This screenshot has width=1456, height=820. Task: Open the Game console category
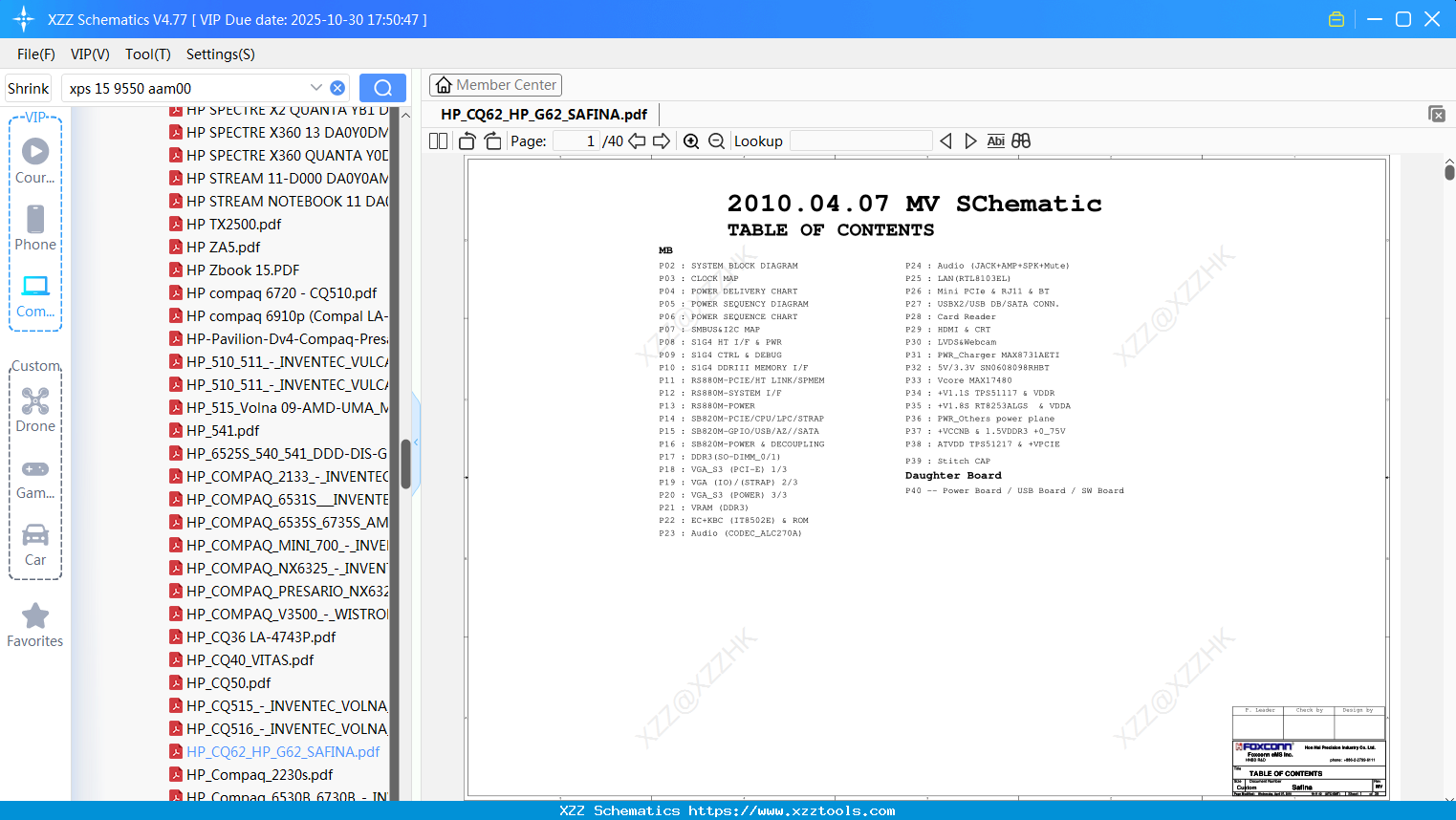35,478
